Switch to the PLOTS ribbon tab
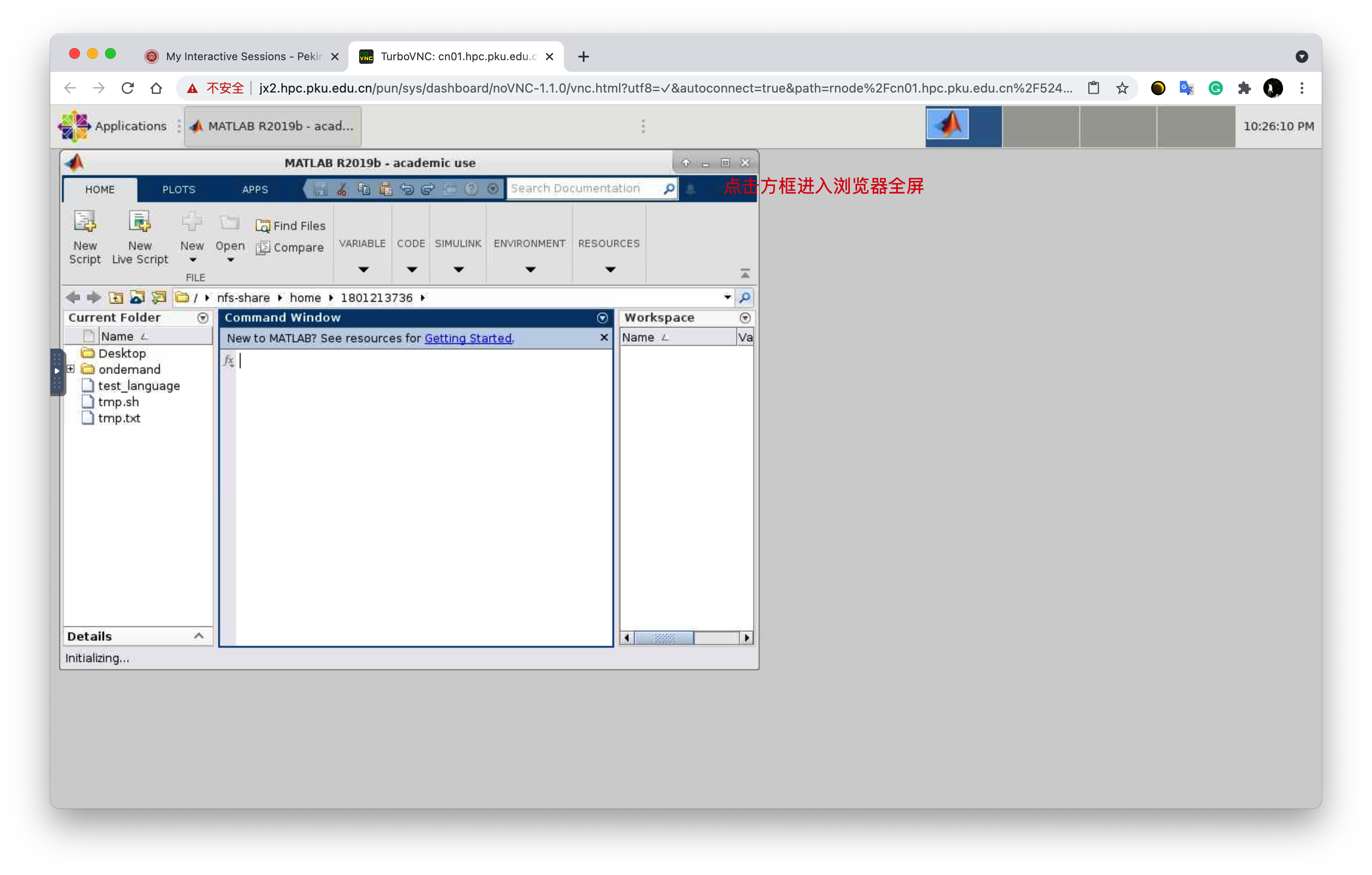The height and width of the screenshot is (875, 1372). click(x=178, y=189)
